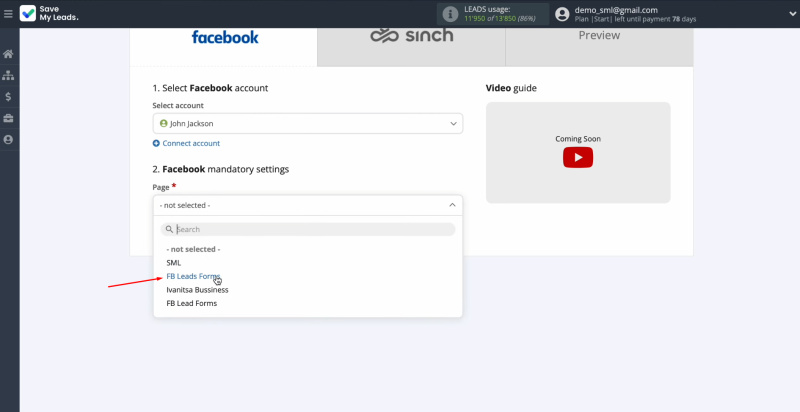Click the LEADS usage info icon
800x412 pixels.
point(450,14)
